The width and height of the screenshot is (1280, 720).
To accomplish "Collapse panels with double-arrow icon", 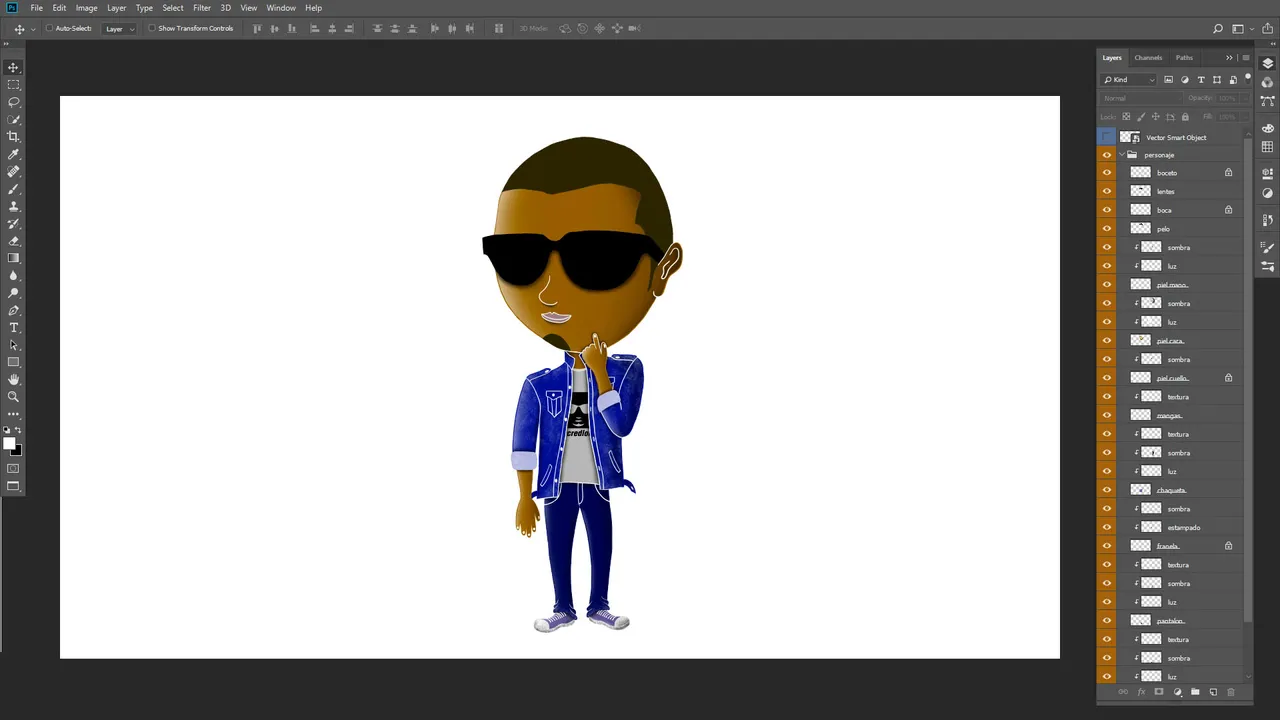I will pyautogui.click(x=1229, y=58).
